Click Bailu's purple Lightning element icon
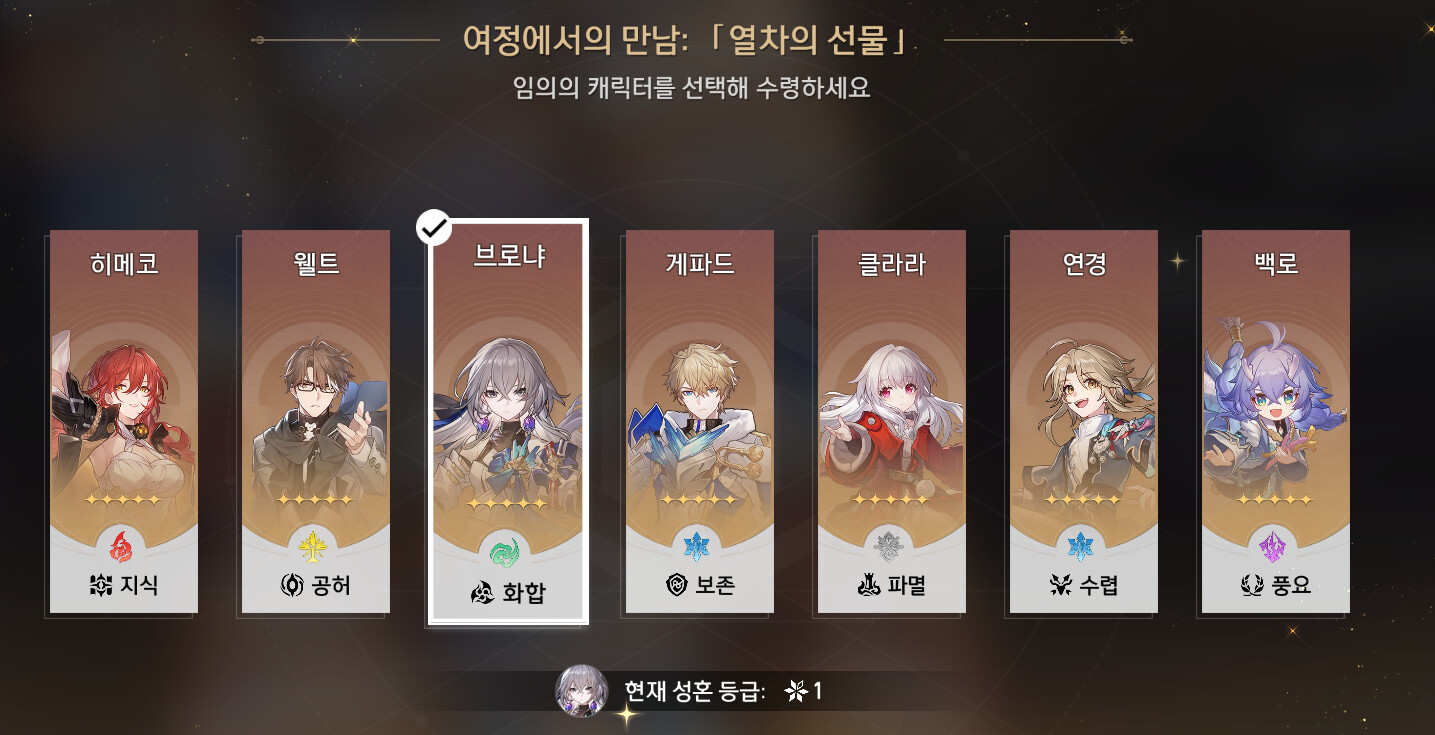Viewport: 1435px width, 735px height. 1275,546
